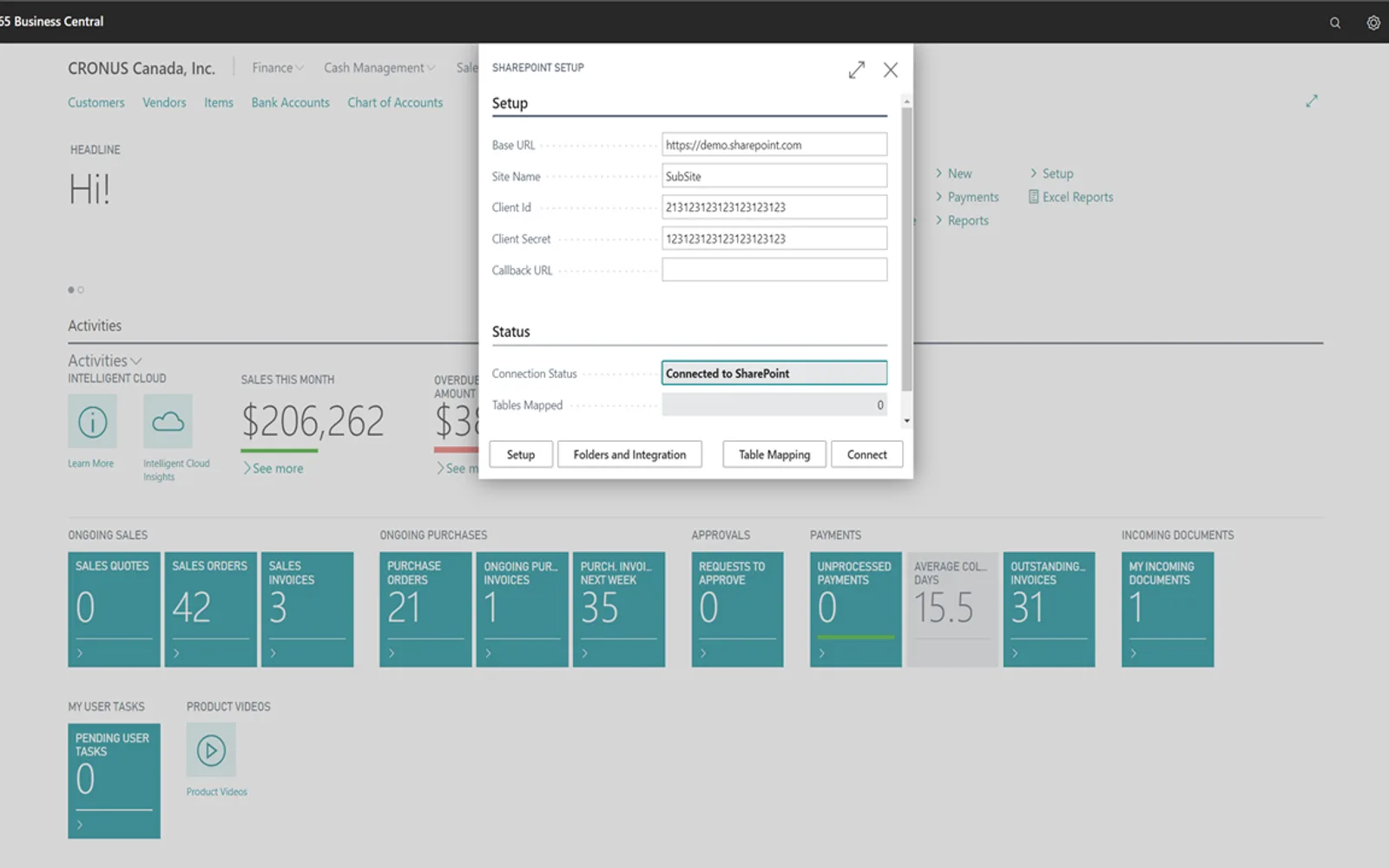Open the Chart of Accounts link

click(395, 102)
